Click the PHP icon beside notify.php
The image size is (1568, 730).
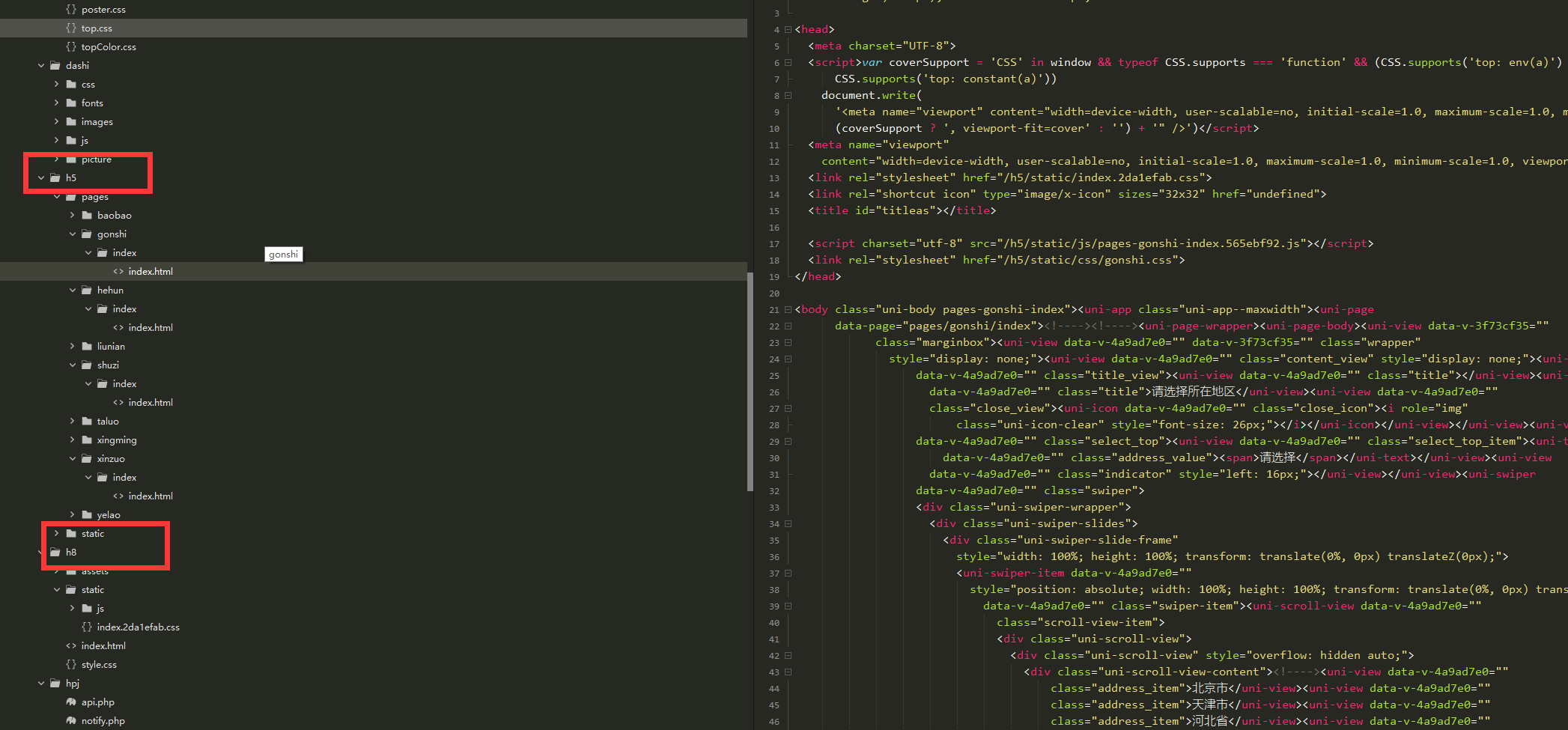coord(71,721)
